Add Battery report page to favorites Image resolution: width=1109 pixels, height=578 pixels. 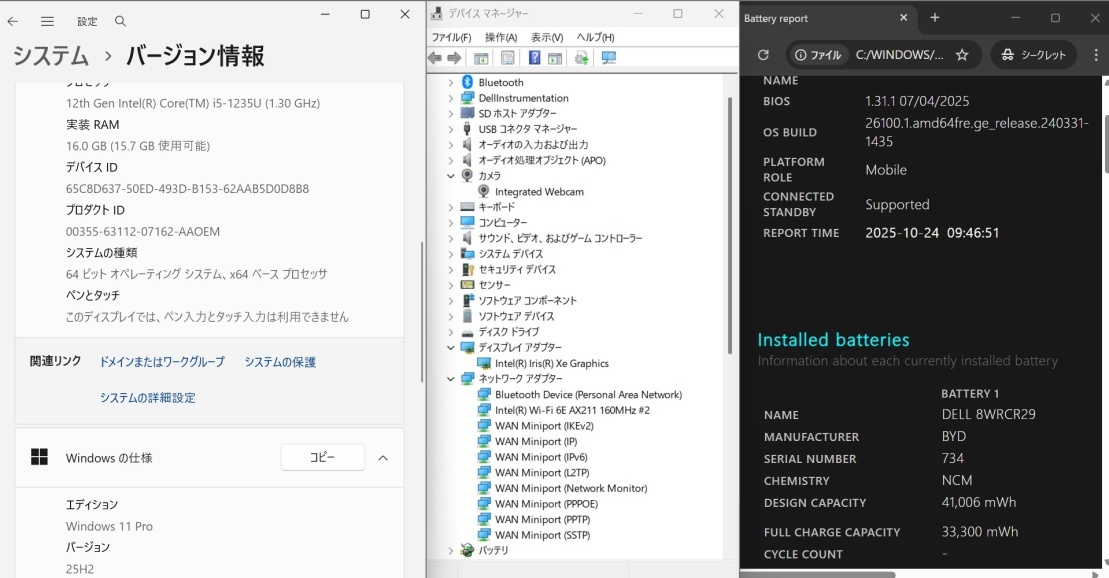(960, 54)
